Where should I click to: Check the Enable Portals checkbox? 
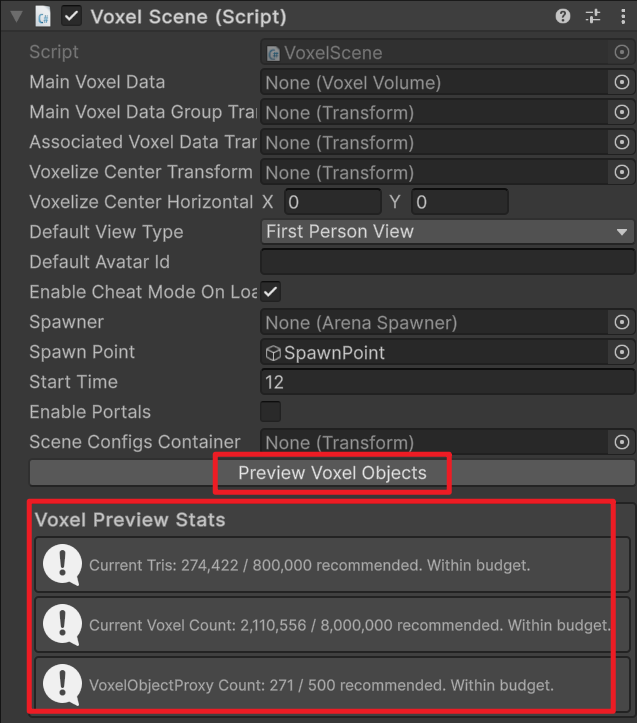271,412
